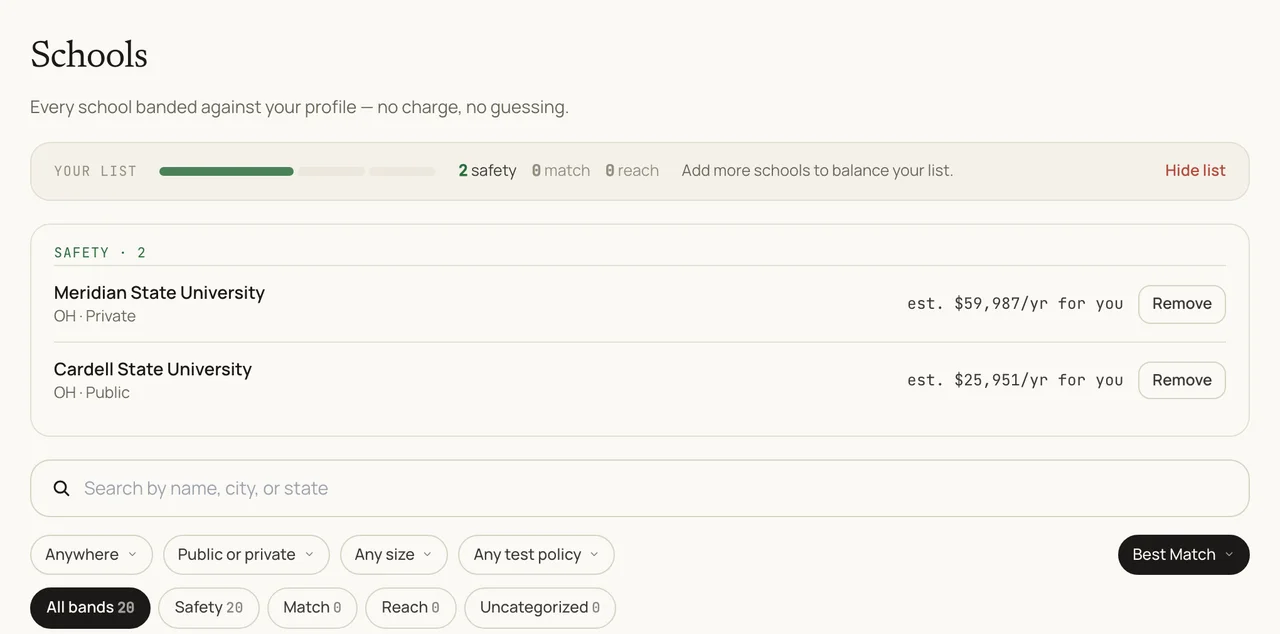The width and height of the screenshot is (1280, 634).
Task: Switch to the Match band tab
Action: coord(312,608)
